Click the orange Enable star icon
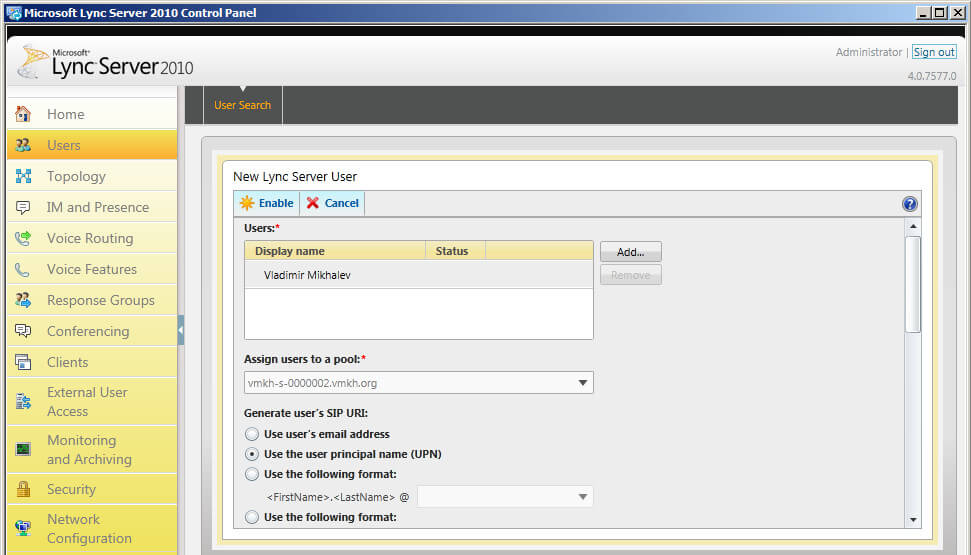The image size is (971, 555). point(247,203)
